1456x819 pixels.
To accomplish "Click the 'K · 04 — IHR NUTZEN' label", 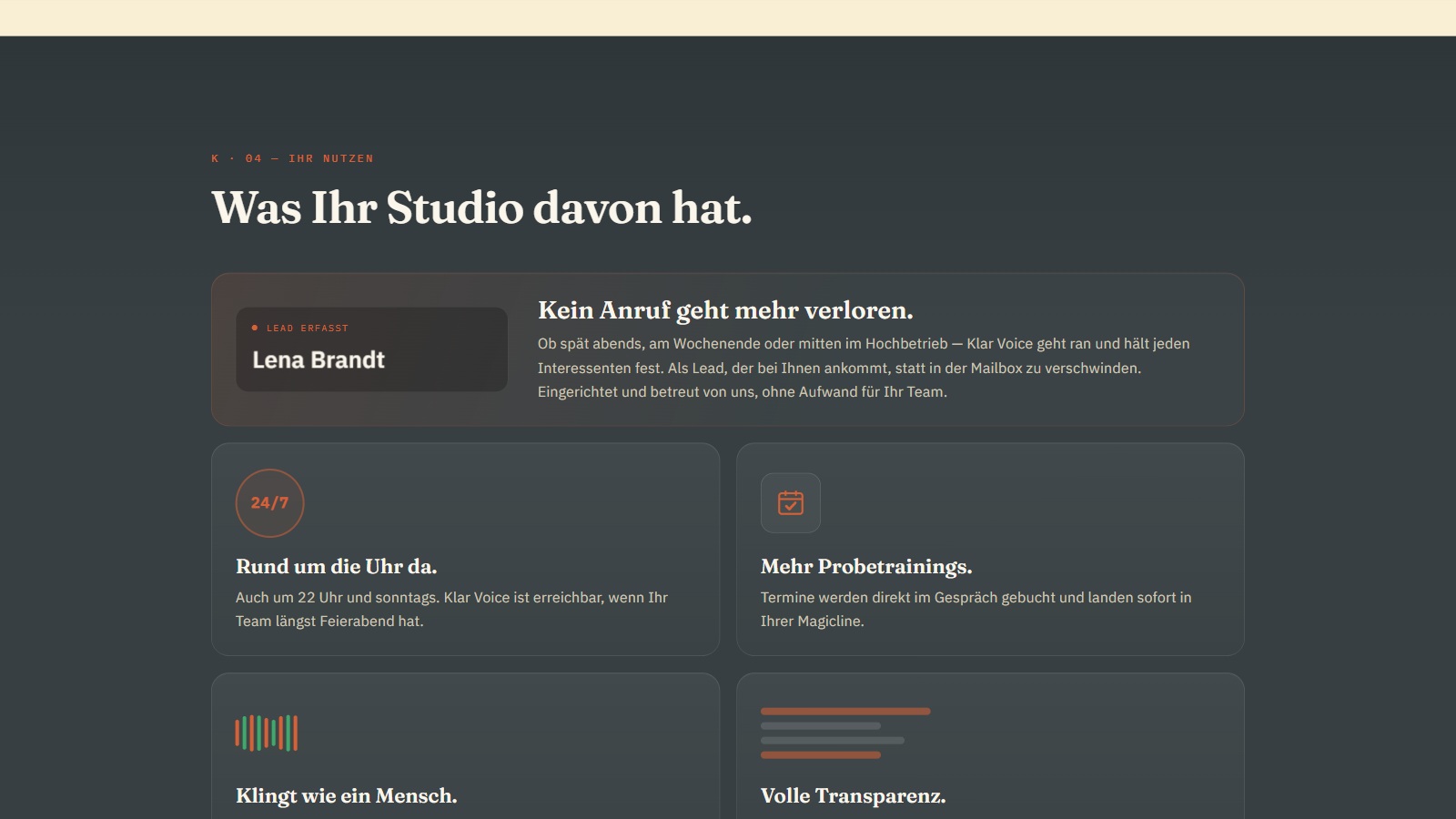I will 292,158.
